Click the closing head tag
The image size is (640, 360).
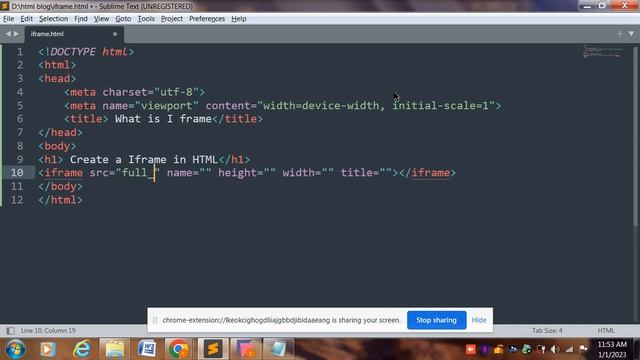pyautogui.click(x=60, y=132)
